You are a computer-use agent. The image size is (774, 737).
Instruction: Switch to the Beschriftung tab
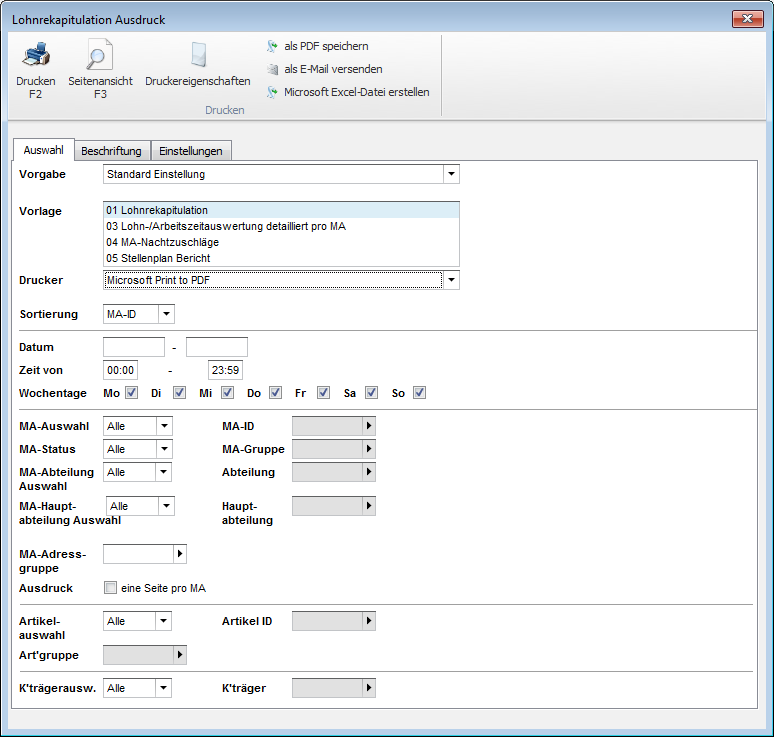[111, 151]
